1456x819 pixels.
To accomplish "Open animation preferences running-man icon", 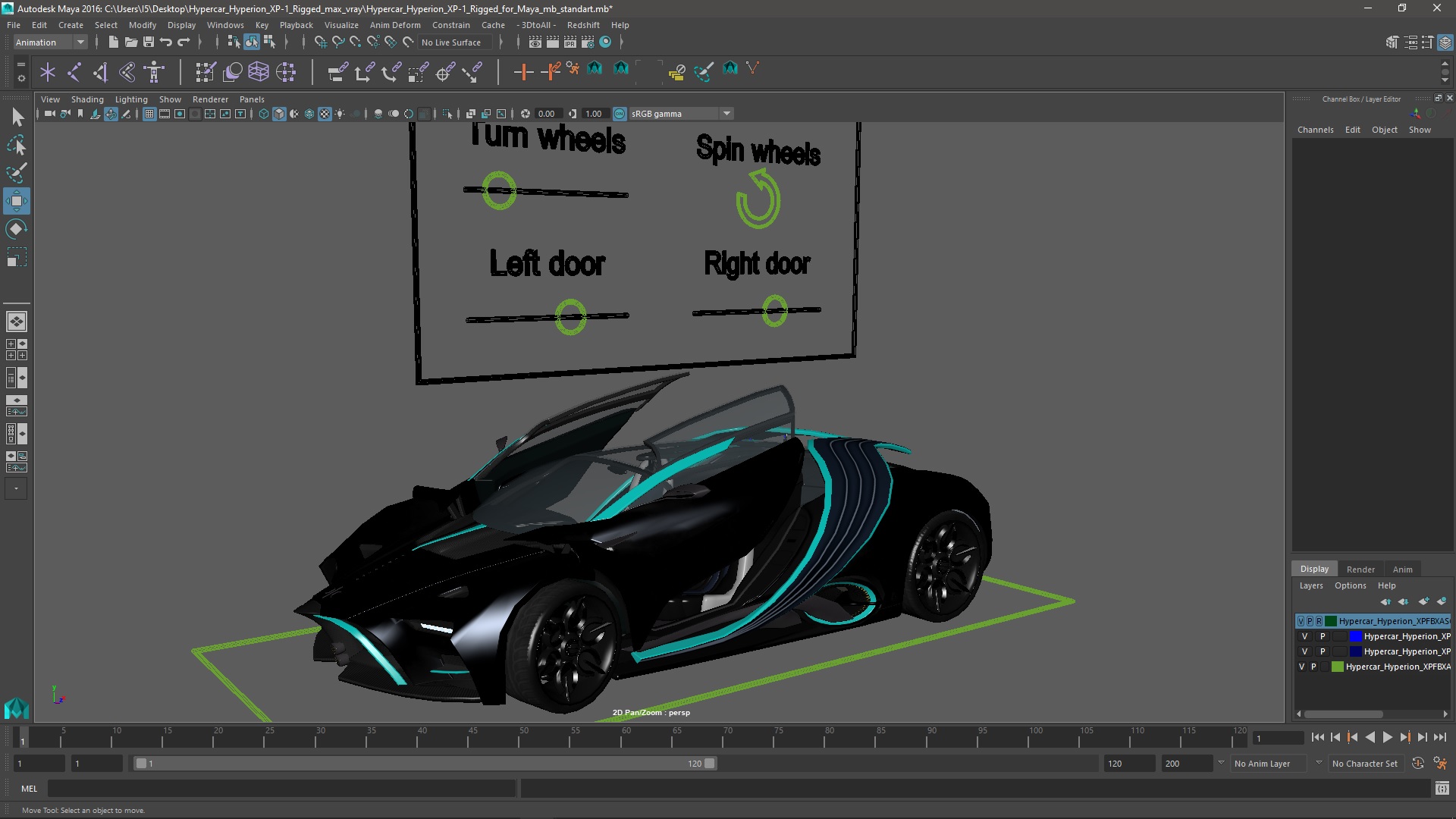I will click(1440, 764).
